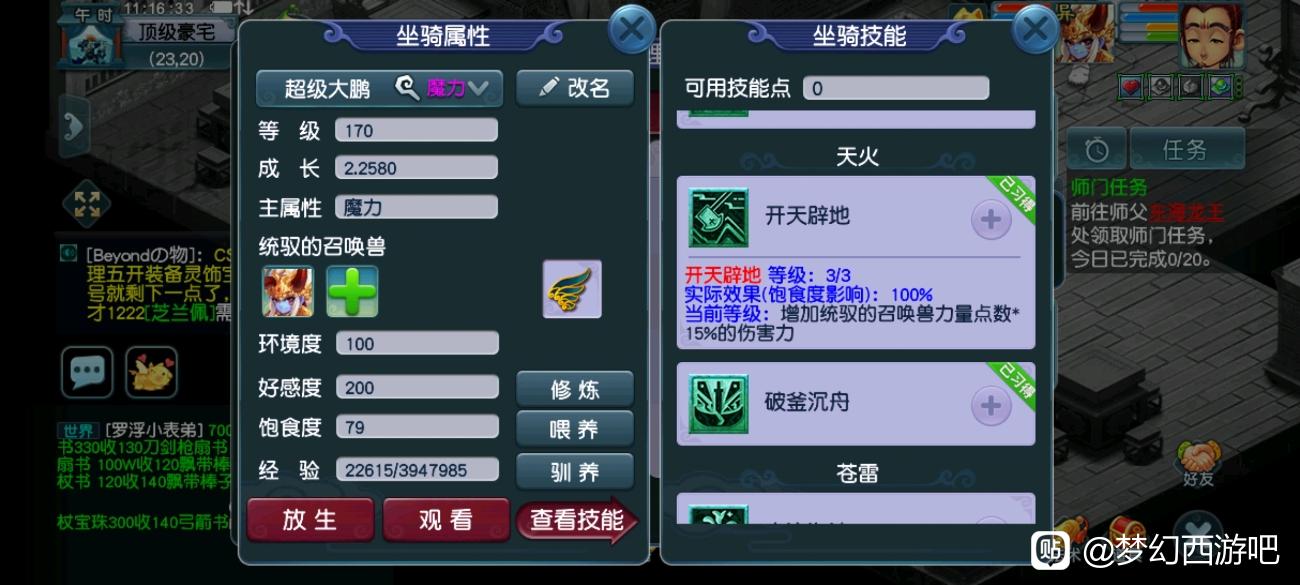Click the red 放生 release button
This screenshot has height=585, width=1300.
tap(310, 520)
